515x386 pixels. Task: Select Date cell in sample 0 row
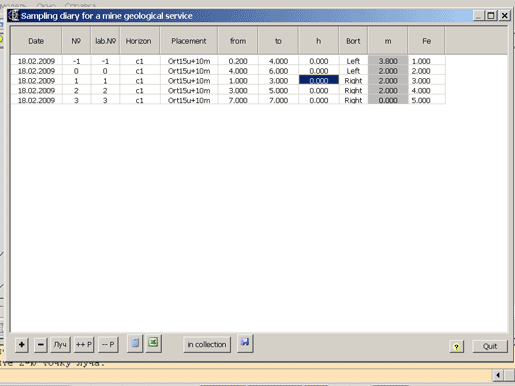(36, 71)
